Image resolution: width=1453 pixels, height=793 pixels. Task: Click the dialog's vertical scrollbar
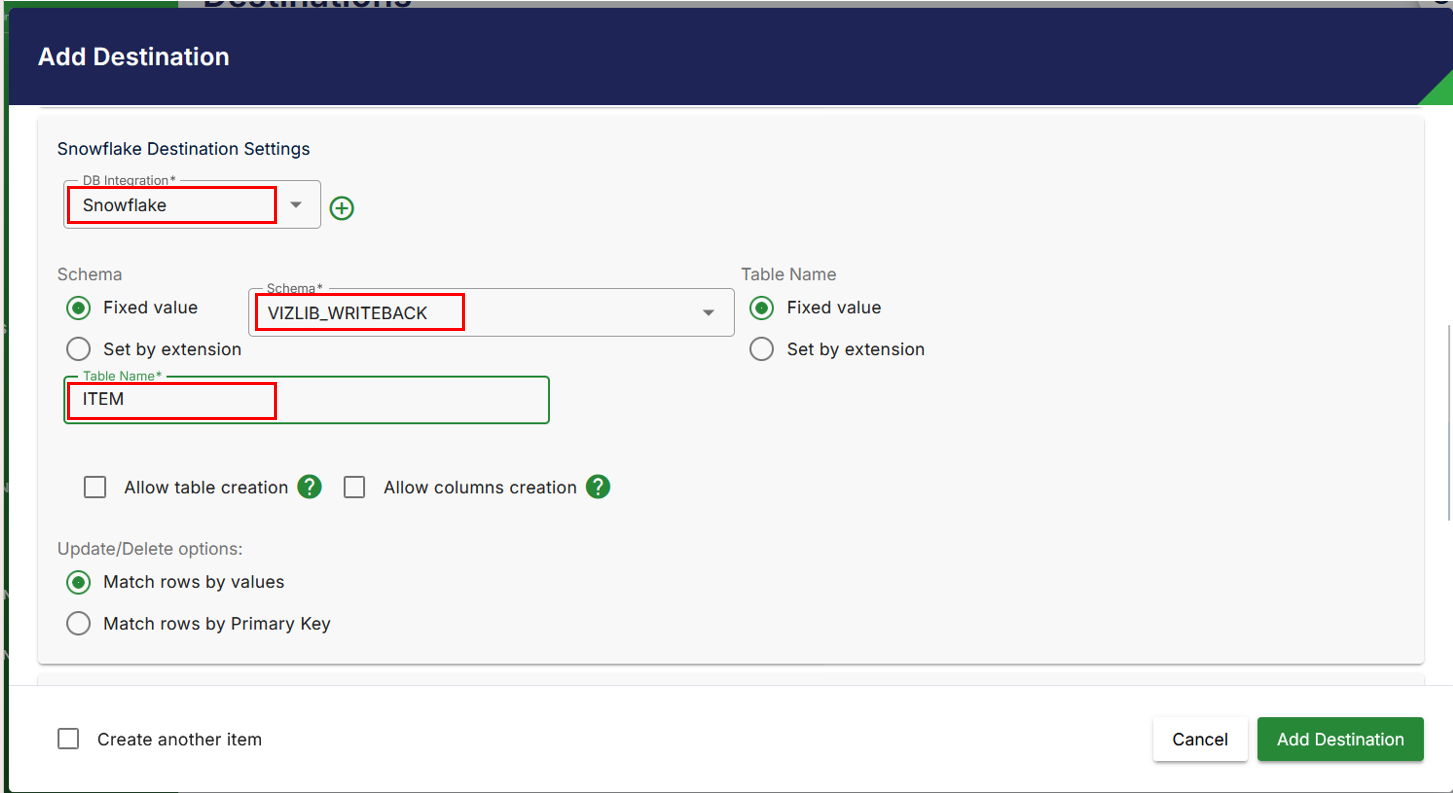click(x=1449, y=422)
